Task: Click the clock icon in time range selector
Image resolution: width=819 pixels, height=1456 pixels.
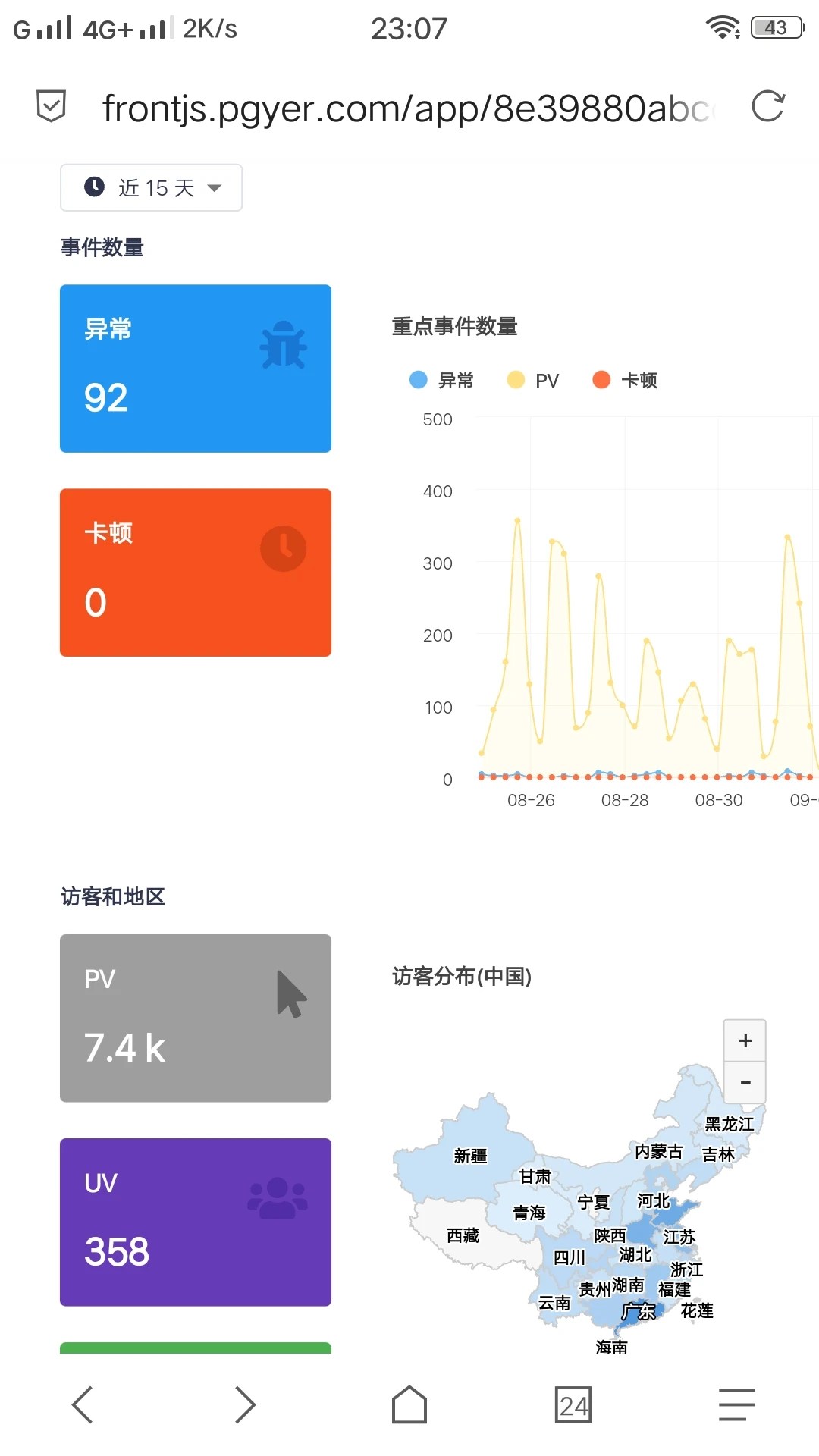Action: (x=94, y=187)
